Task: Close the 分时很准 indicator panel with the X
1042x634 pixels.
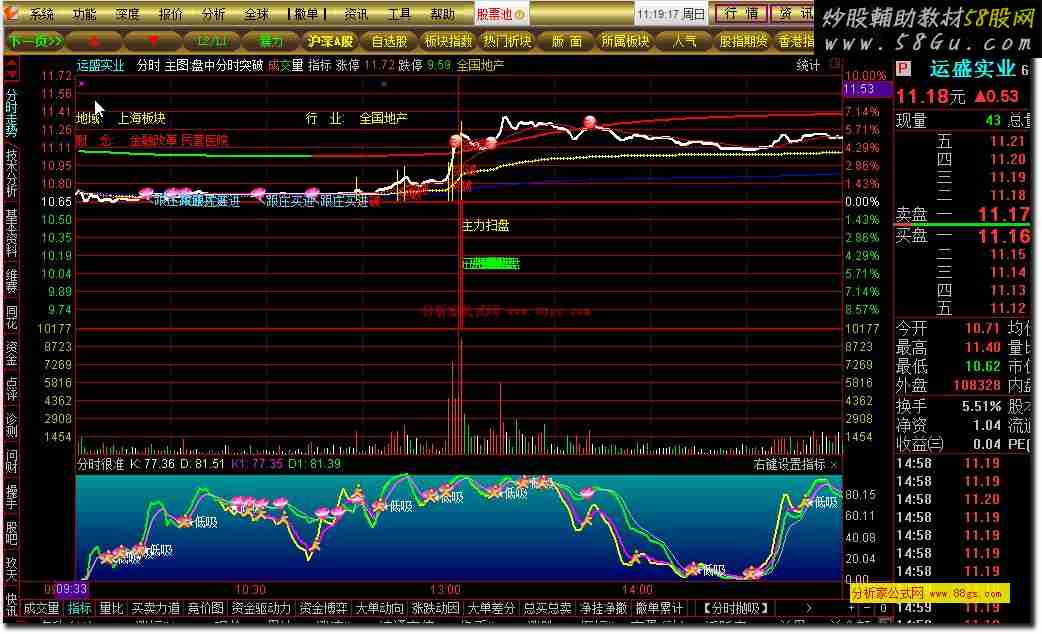Action: 834,465
